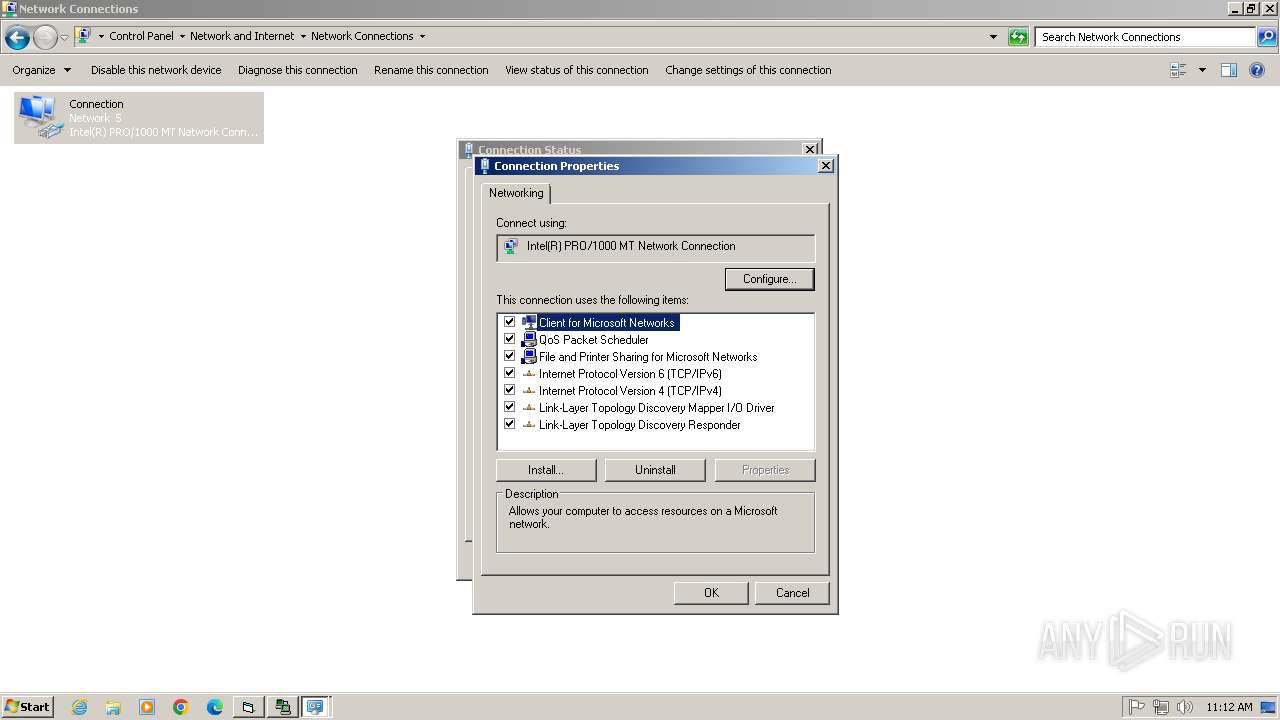The image size is (1280, 720).
Task: Click the greyed Properties button
Action: 765,470
